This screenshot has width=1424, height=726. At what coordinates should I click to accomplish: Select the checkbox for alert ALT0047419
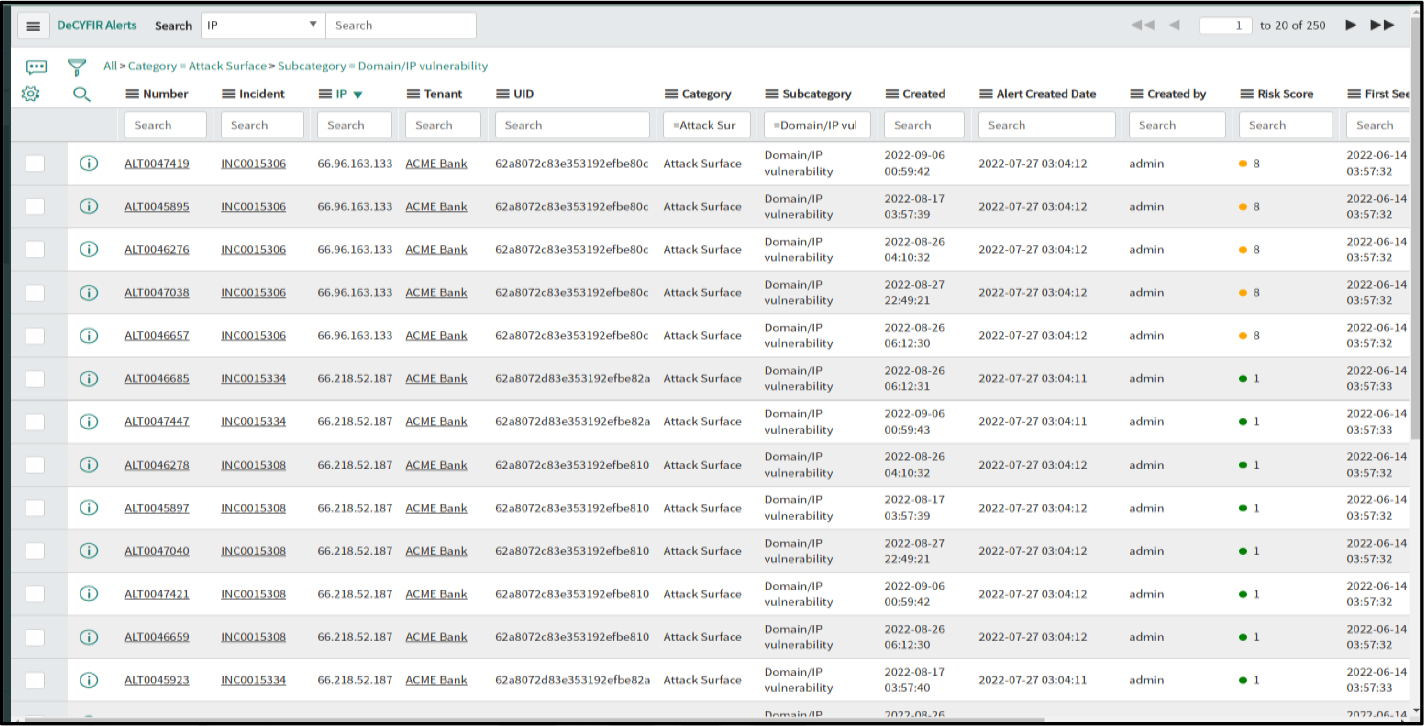point(35,163)
